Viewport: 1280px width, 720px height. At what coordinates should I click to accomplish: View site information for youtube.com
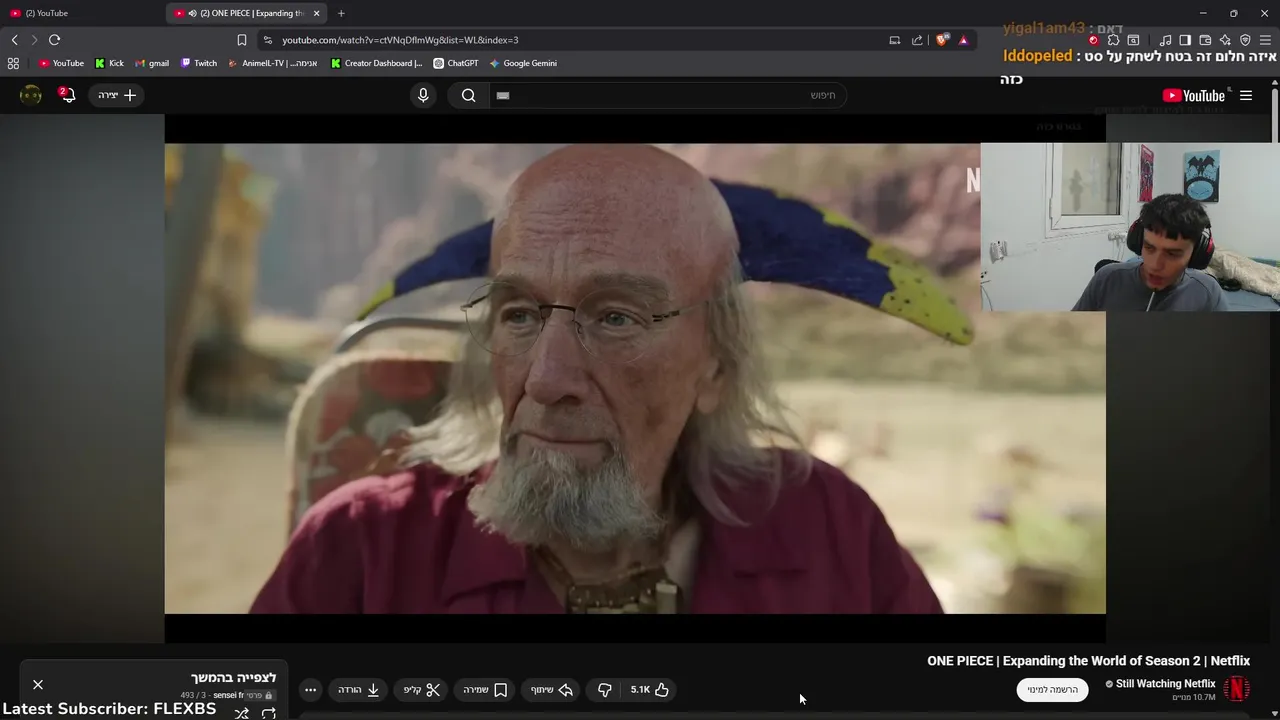click(x=267, y=40)
